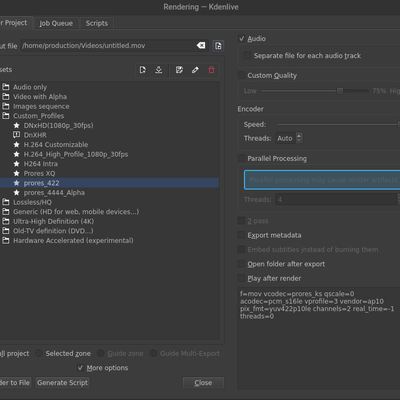
Task: Open file browser for output file
Action: click(x=218, y=46)
